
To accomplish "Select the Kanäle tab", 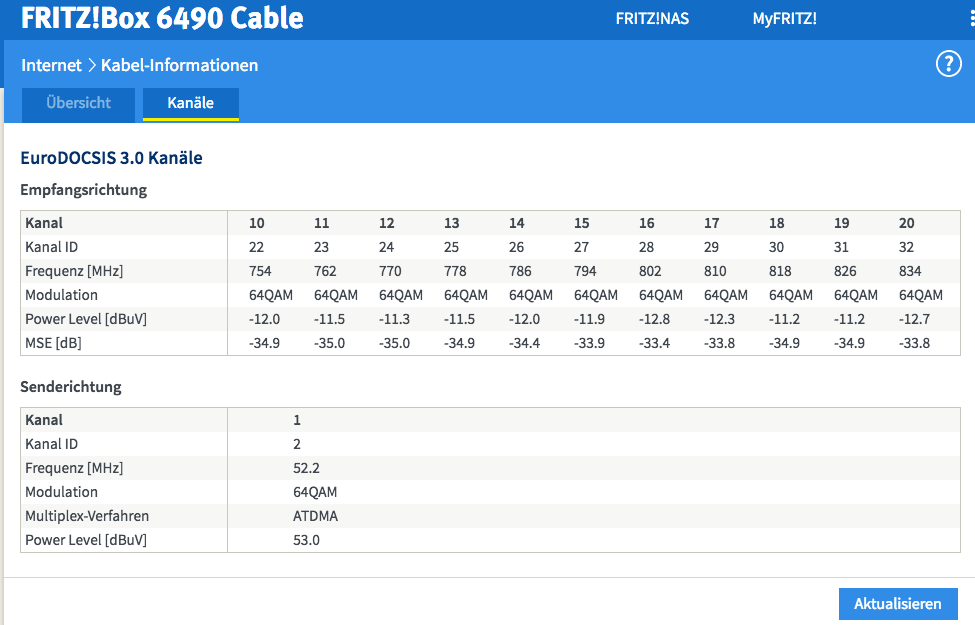I will point(190,103).
